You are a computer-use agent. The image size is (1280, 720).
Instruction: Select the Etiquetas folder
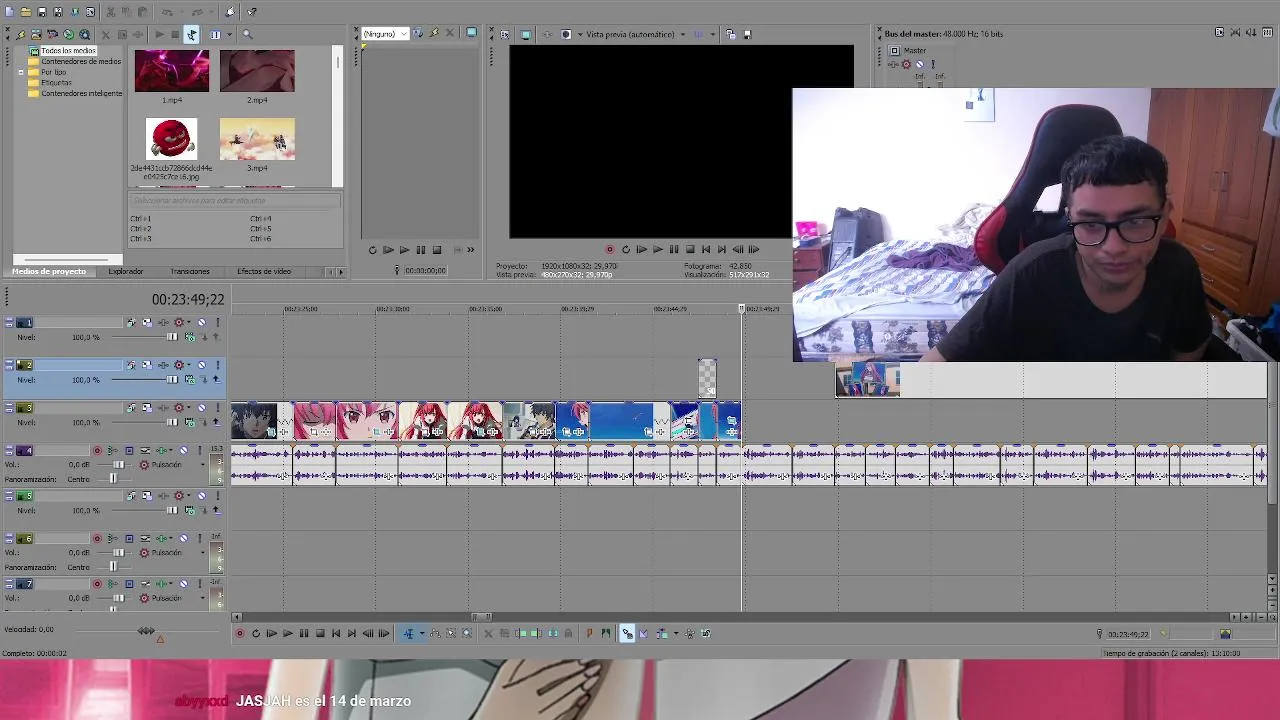[x=56, y=83]
